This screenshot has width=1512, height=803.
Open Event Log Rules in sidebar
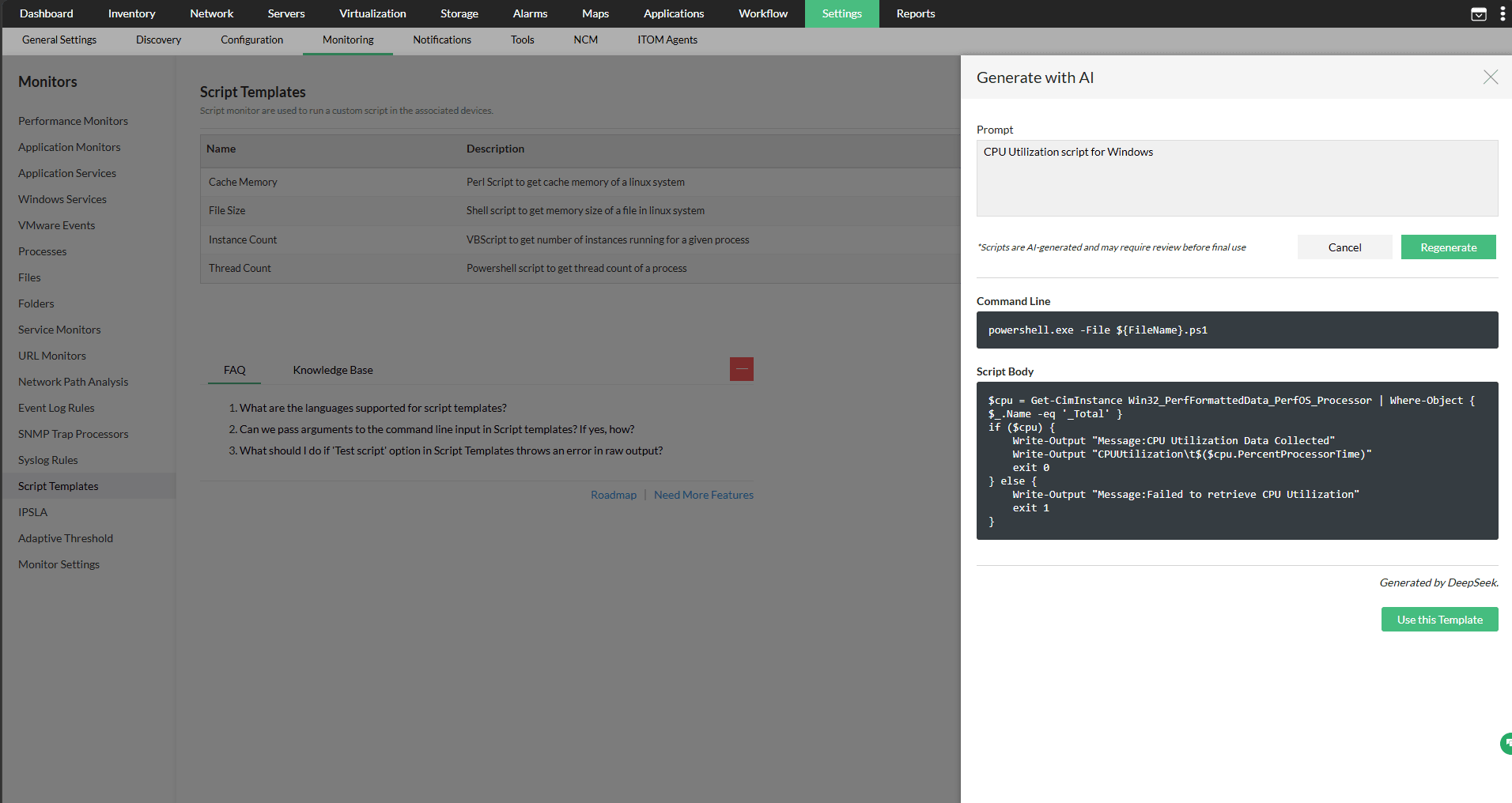[x=56, y=408]
